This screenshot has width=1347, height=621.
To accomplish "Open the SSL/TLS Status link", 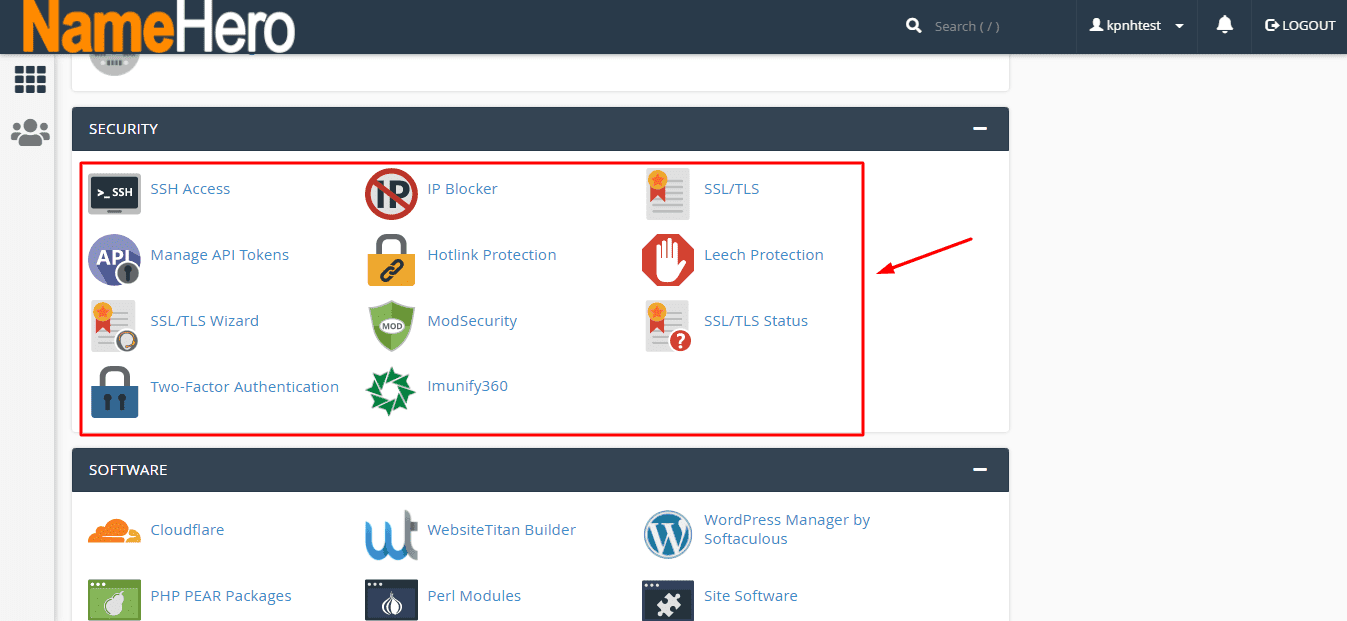I will coord(755,321).
